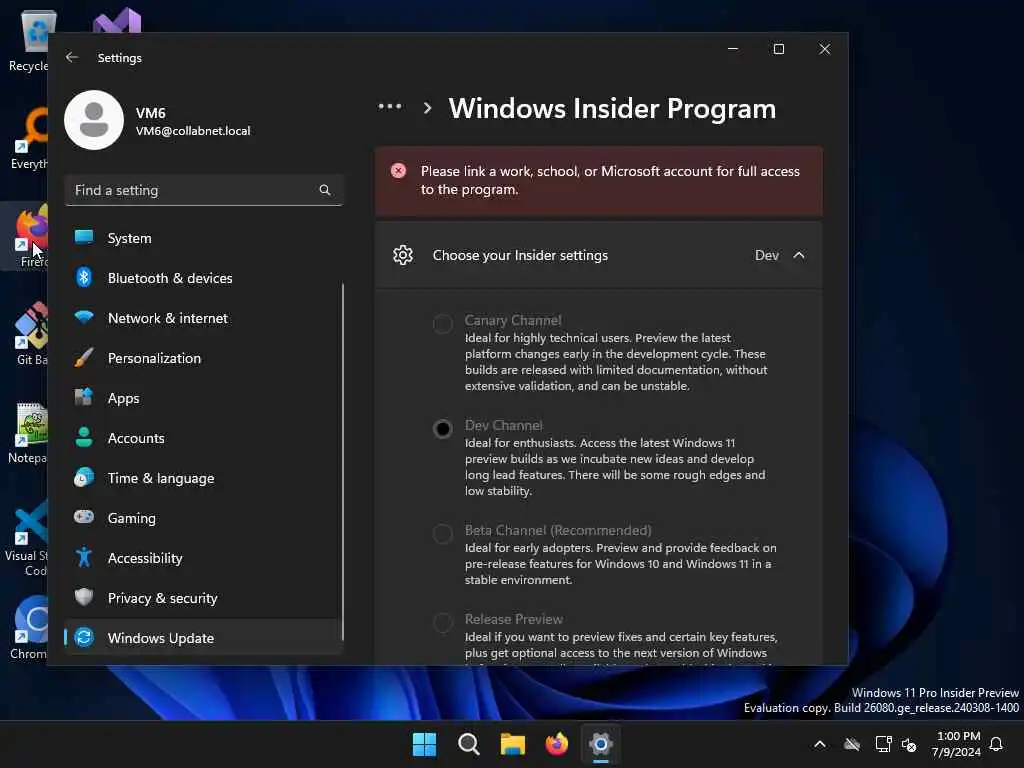Launch Firefox from the taskbar
The width and height of the screenshot is (1024, 768).
click(x=556, y=744)
